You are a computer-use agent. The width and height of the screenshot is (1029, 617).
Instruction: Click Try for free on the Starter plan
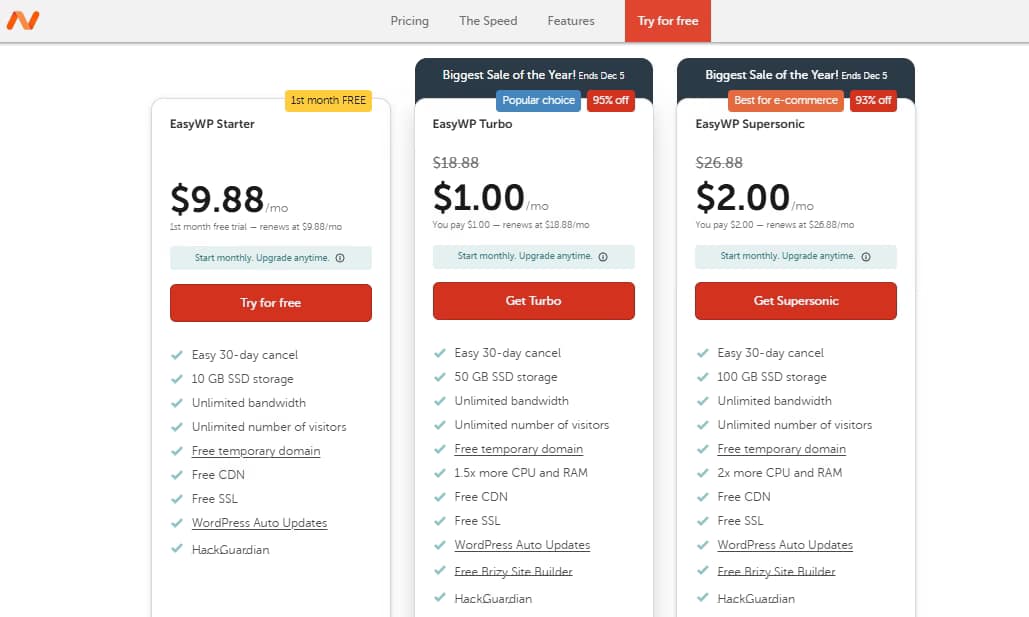click(x=270, y=301)
